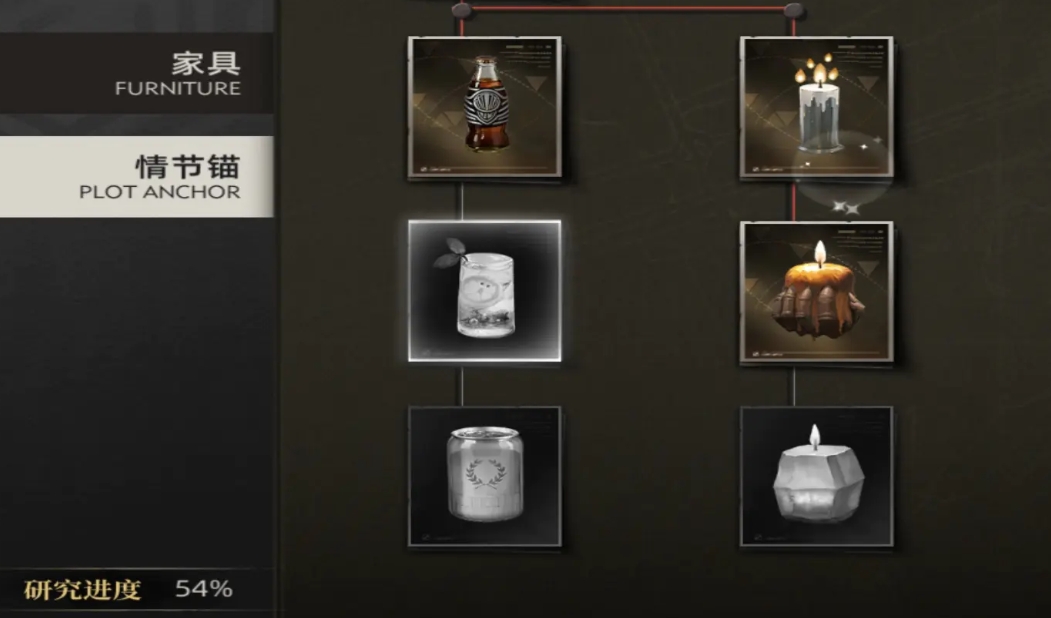The width and height of the screenshot is (1051, 618).
Task: Open description text on cola bottle card
Action: [528, 57]
